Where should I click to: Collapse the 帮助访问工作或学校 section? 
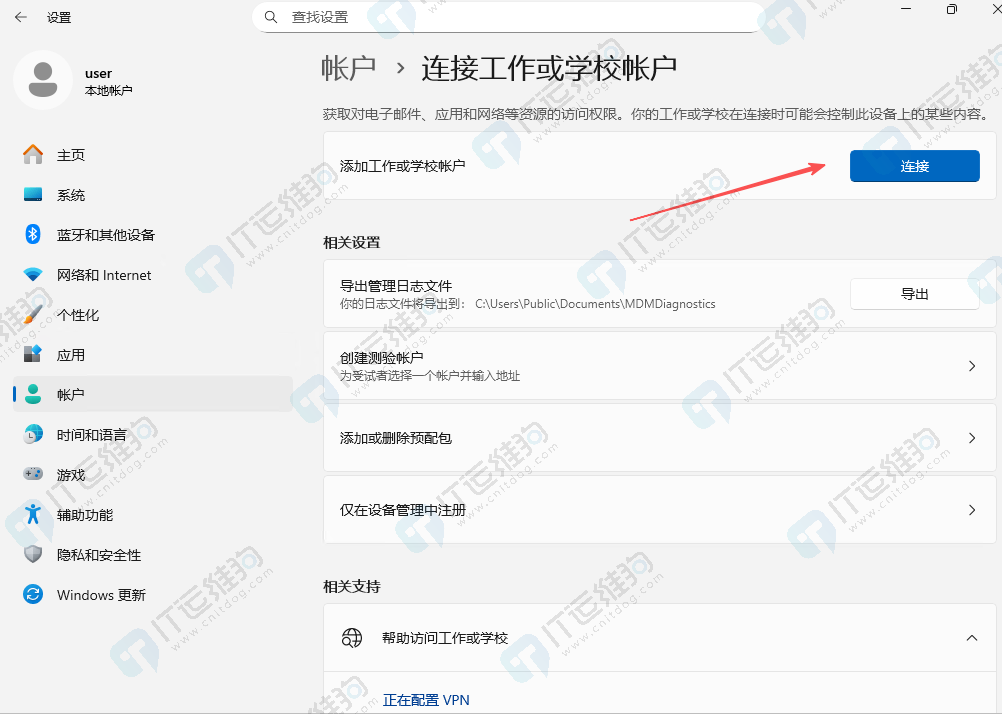pyautogui.click(x=972, y=637)
